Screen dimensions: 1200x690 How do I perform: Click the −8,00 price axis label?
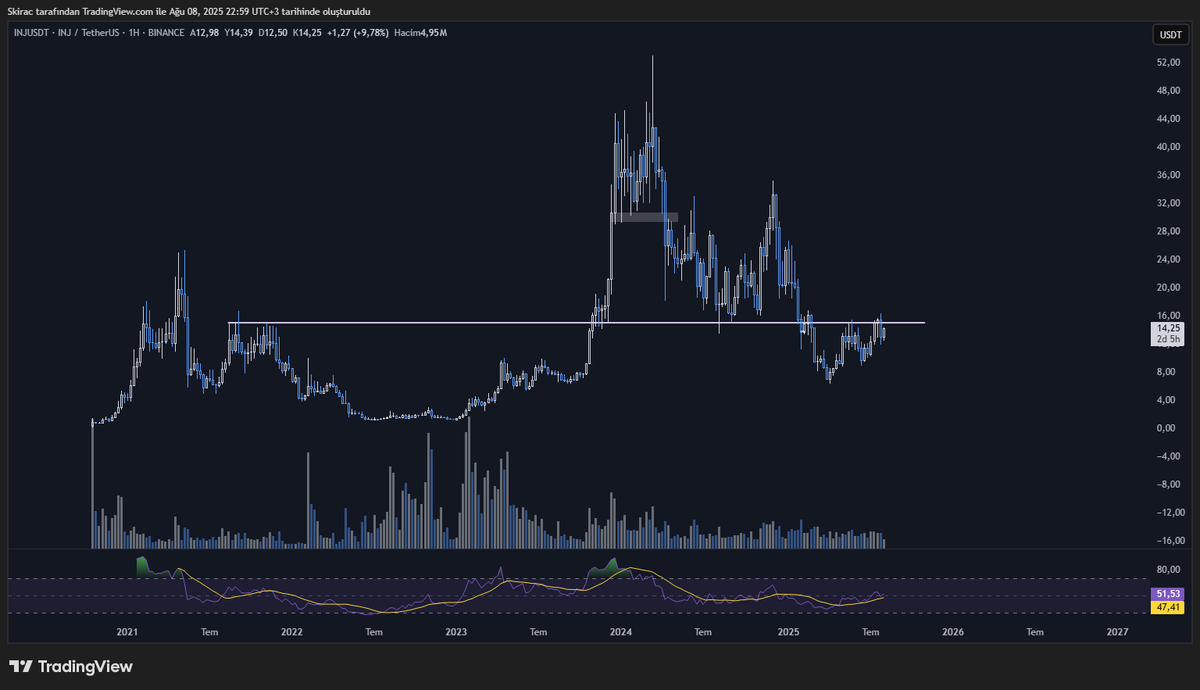[1169, 485]
